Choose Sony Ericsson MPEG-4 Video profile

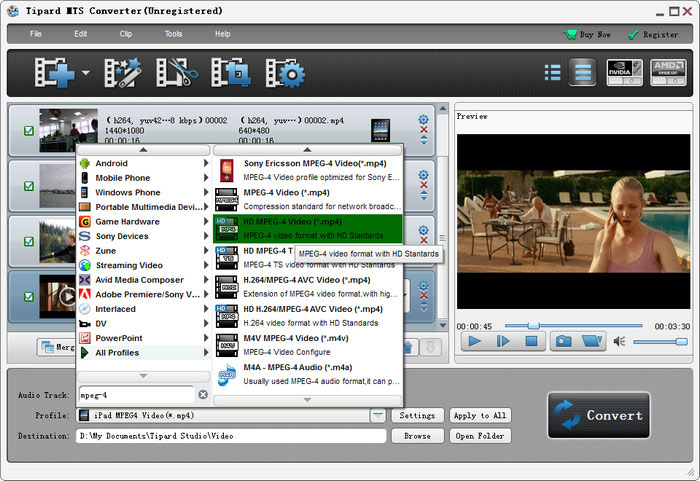click(x=308, y=170)
